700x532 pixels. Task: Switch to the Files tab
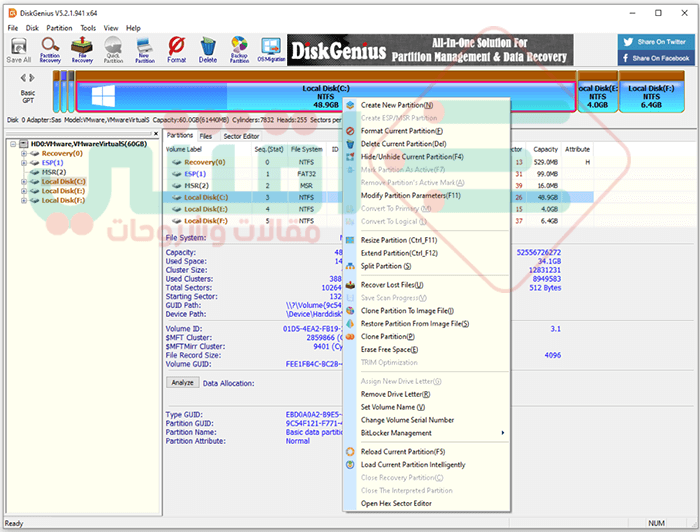[x=205, y=136]
